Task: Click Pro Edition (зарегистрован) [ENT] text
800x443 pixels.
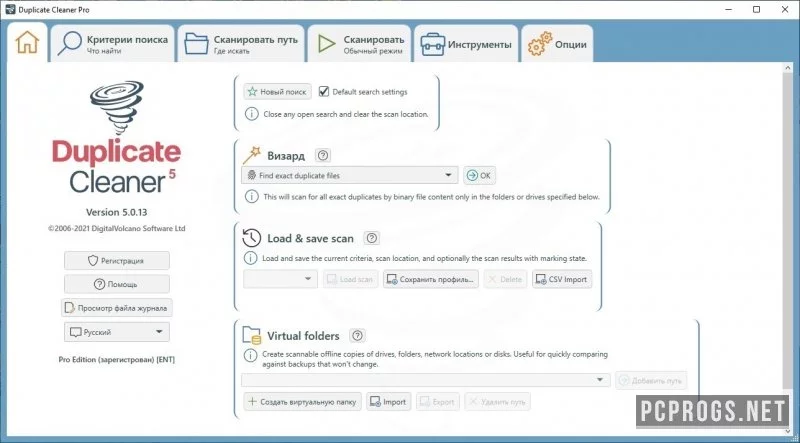Action: pyautogui.click(x=116, y=359)
